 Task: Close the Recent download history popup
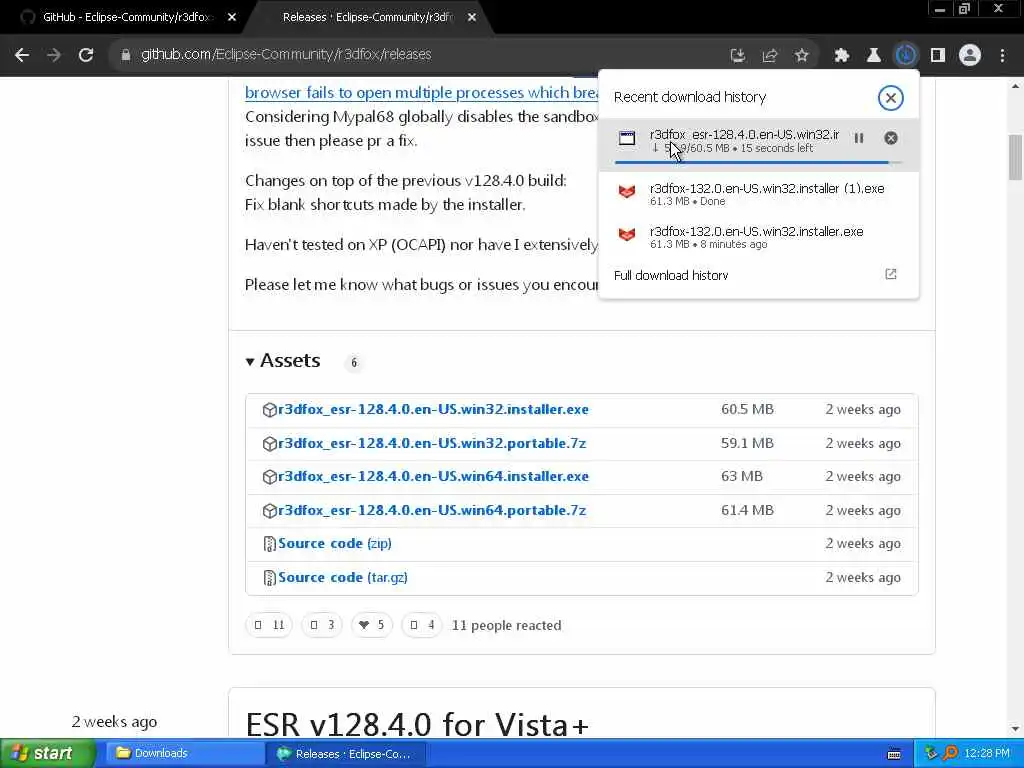click(890, 98)
